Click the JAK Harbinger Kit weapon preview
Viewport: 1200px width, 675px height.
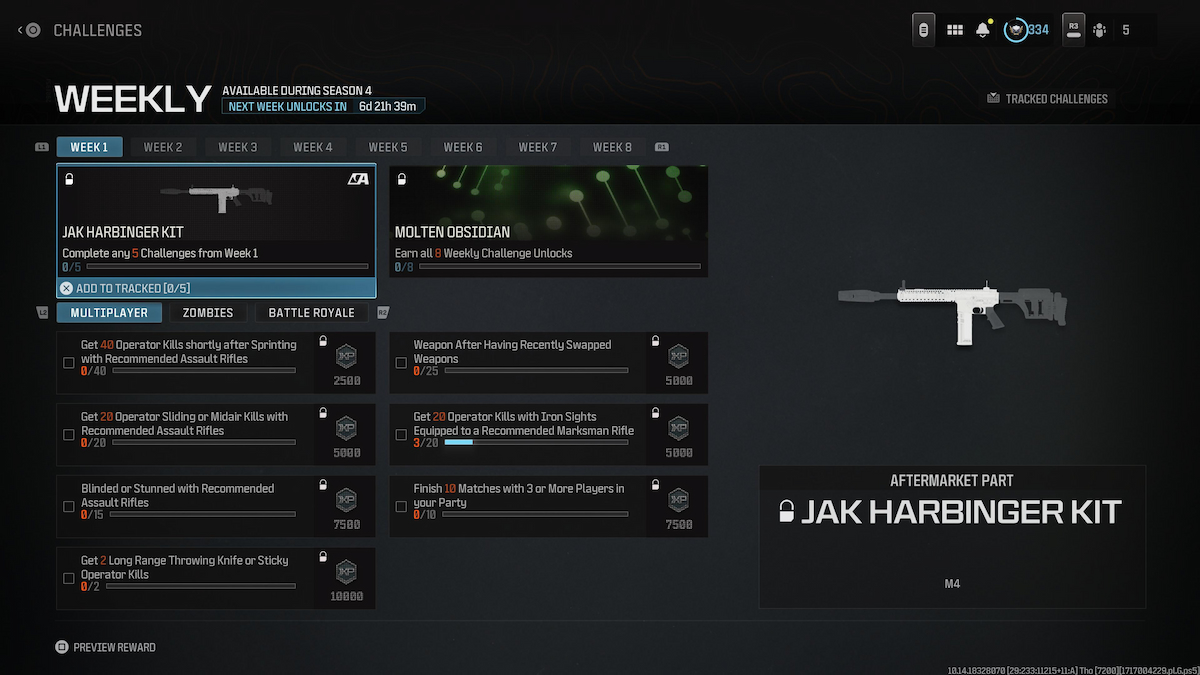952,308
